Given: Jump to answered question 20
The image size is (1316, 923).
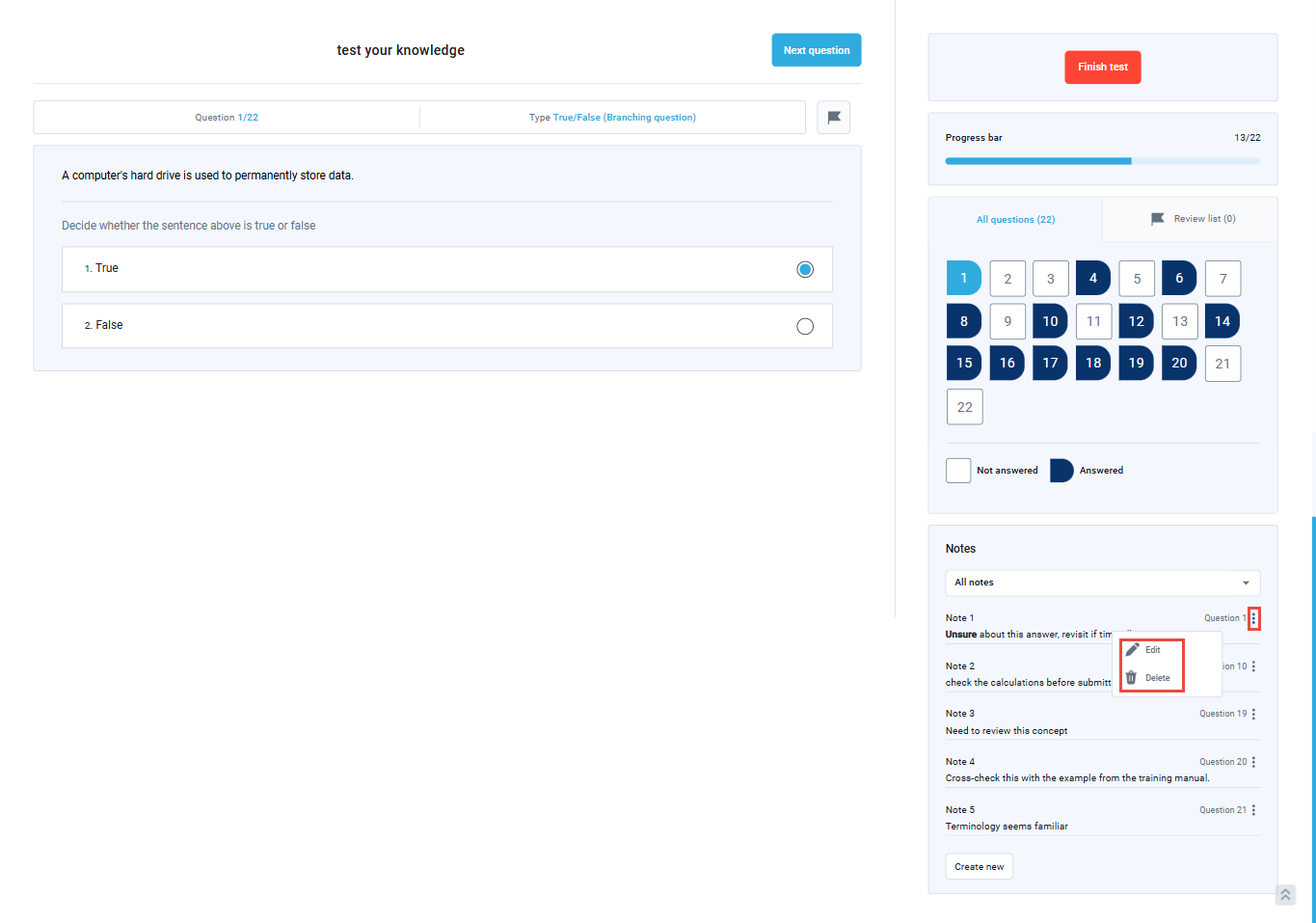Looking at the screenshot, I should 1179,364.
